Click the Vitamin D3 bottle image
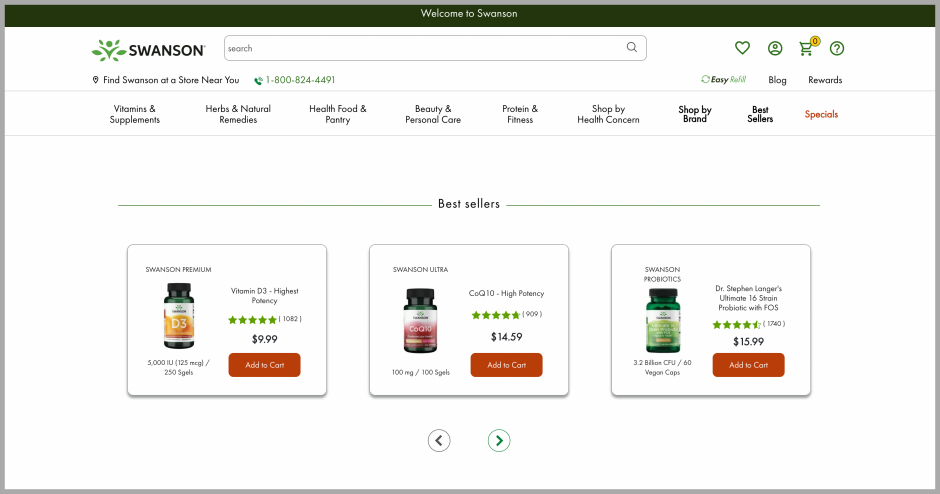 [x=179, y=316]
